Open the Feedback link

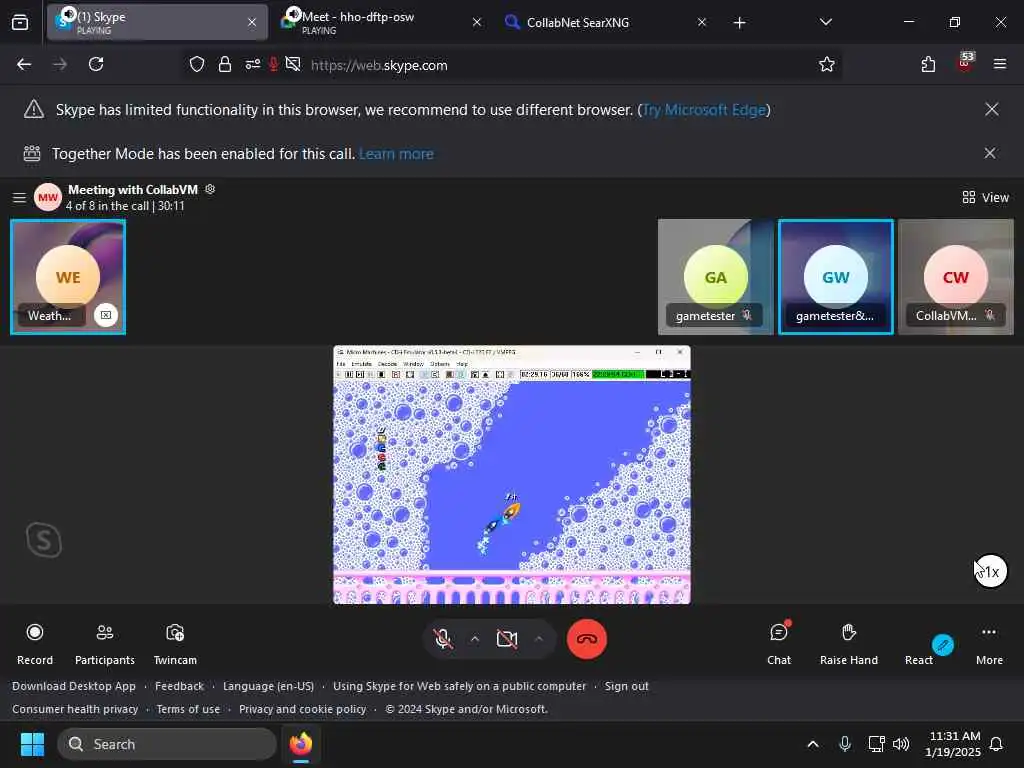(x=180, y=686)
